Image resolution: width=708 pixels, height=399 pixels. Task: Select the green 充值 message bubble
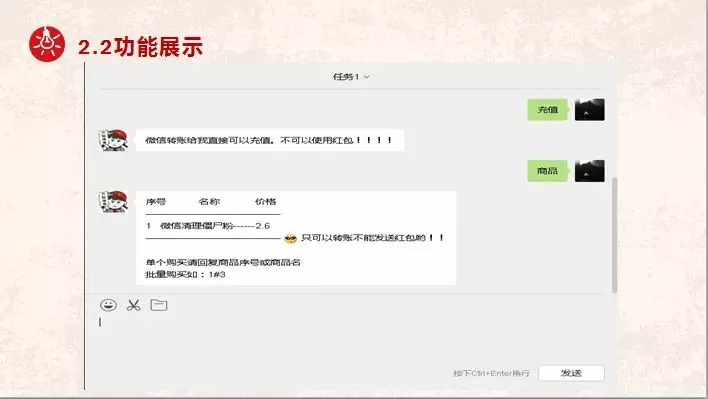tap(547, 110)
